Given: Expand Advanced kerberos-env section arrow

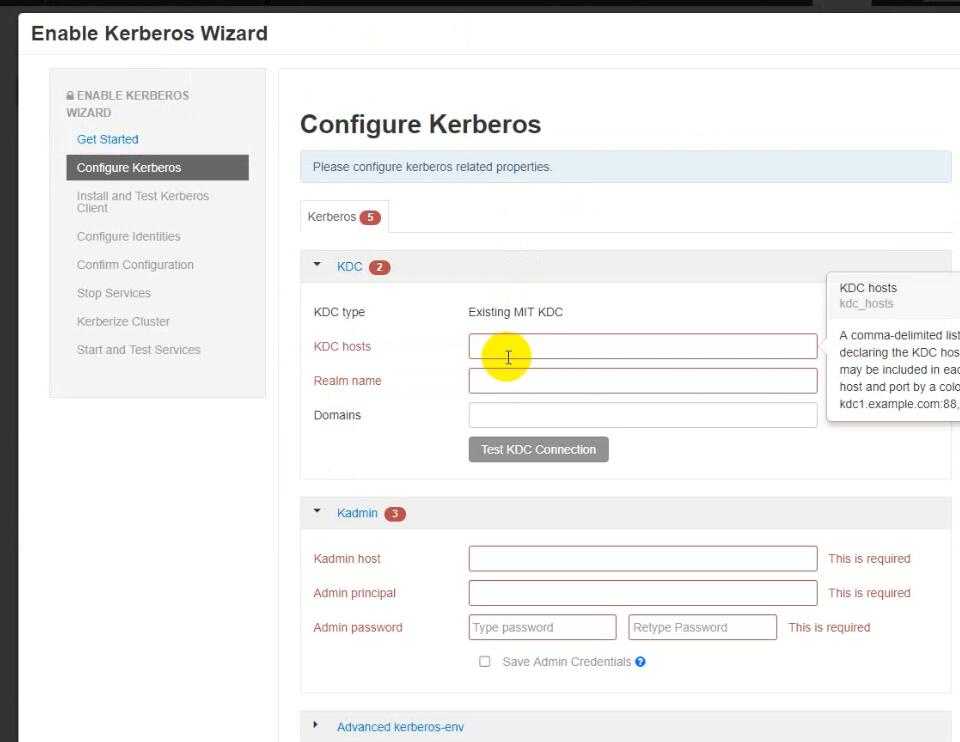Looking at the screenshot, I should click(x=315, y=725).
